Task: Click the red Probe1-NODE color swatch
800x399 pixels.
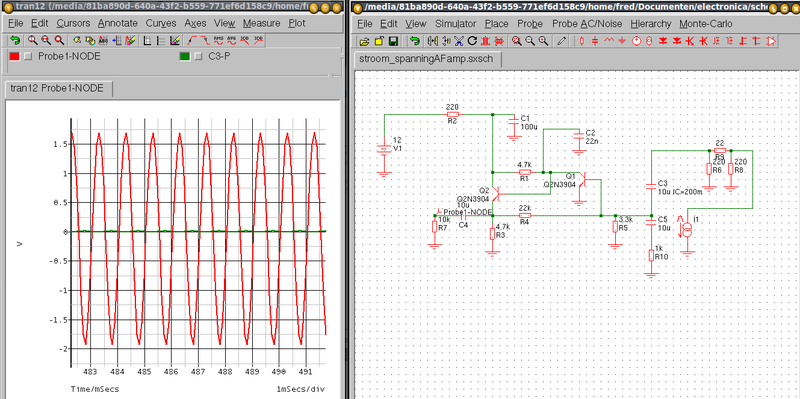Action: [x=14, y=57]
